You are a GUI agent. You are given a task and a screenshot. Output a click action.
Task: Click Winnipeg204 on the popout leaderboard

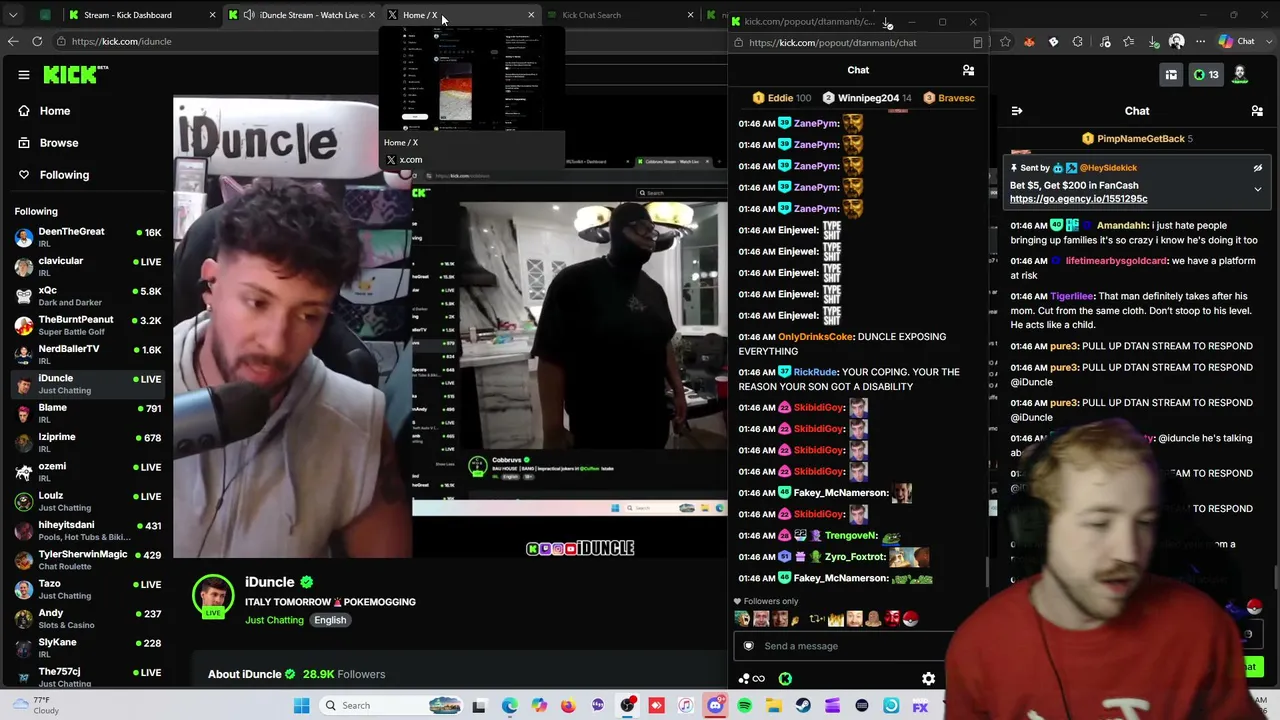pos(866,98)
